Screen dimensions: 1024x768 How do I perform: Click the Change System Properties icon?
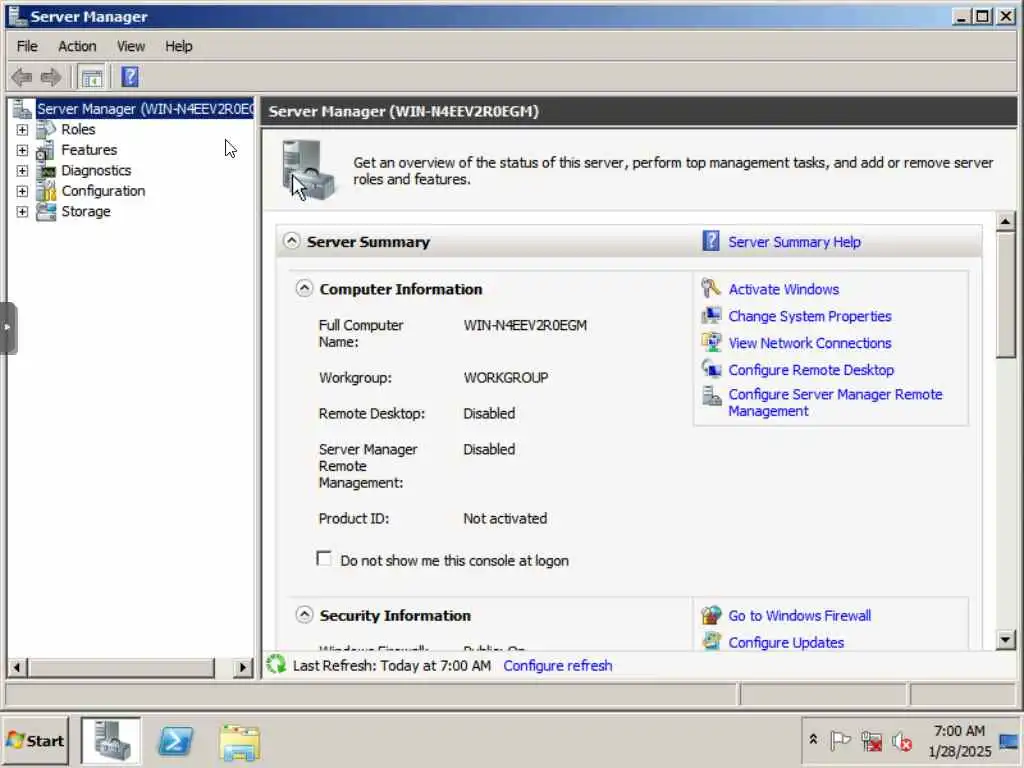coord(711,316)
